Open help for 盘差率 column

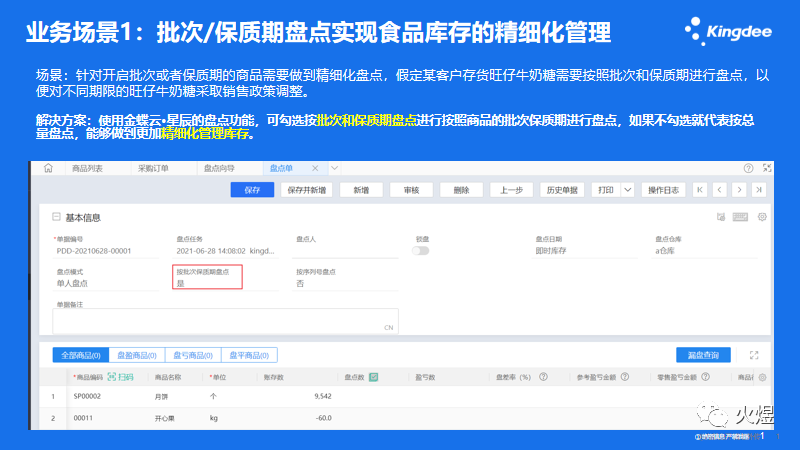coord(543,377)
